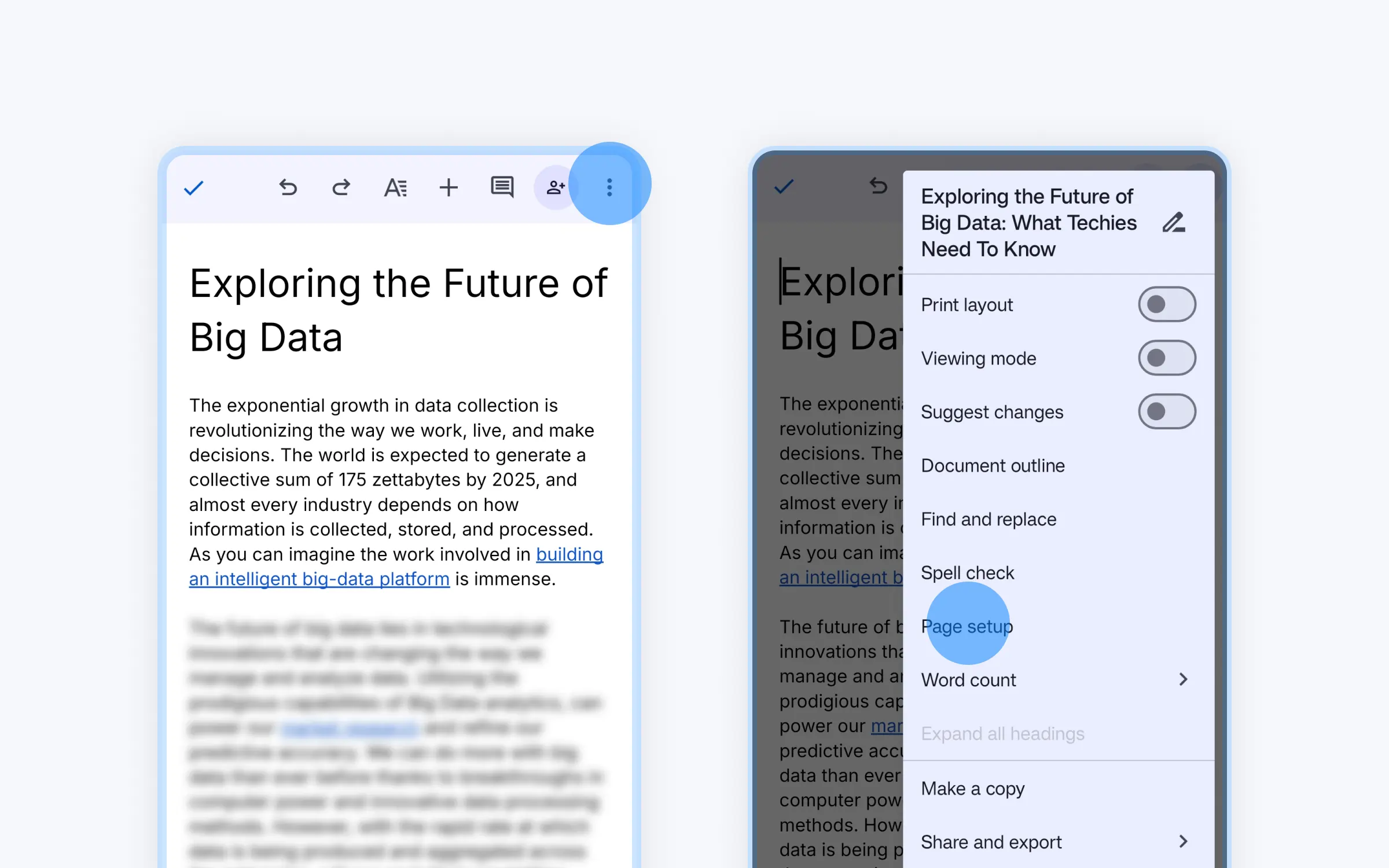Tap the Print layout label text

[967, 305]
